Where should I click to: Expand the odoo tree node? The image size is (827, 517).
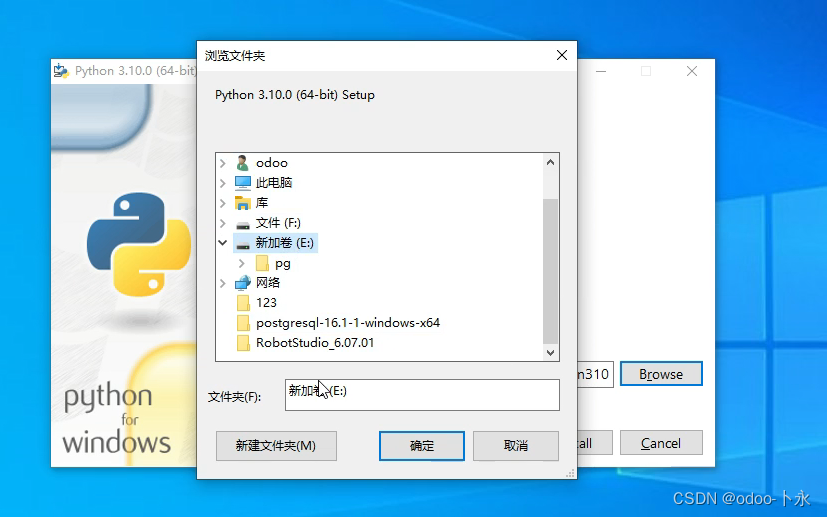pos(223,163)
